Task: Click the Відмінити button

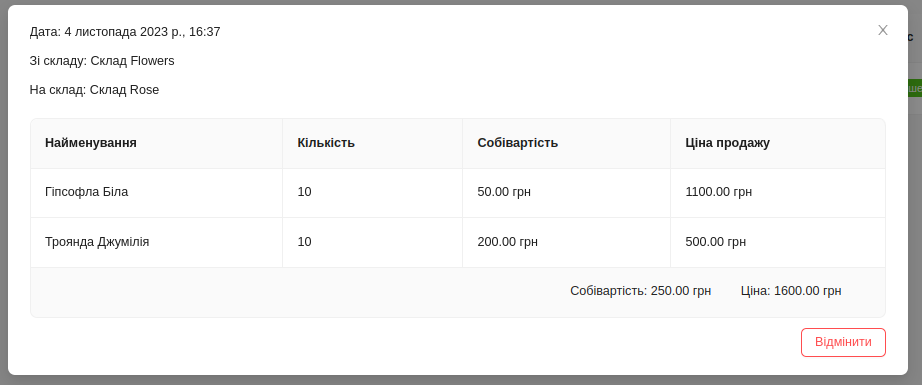Action: [x=843, y=343]
